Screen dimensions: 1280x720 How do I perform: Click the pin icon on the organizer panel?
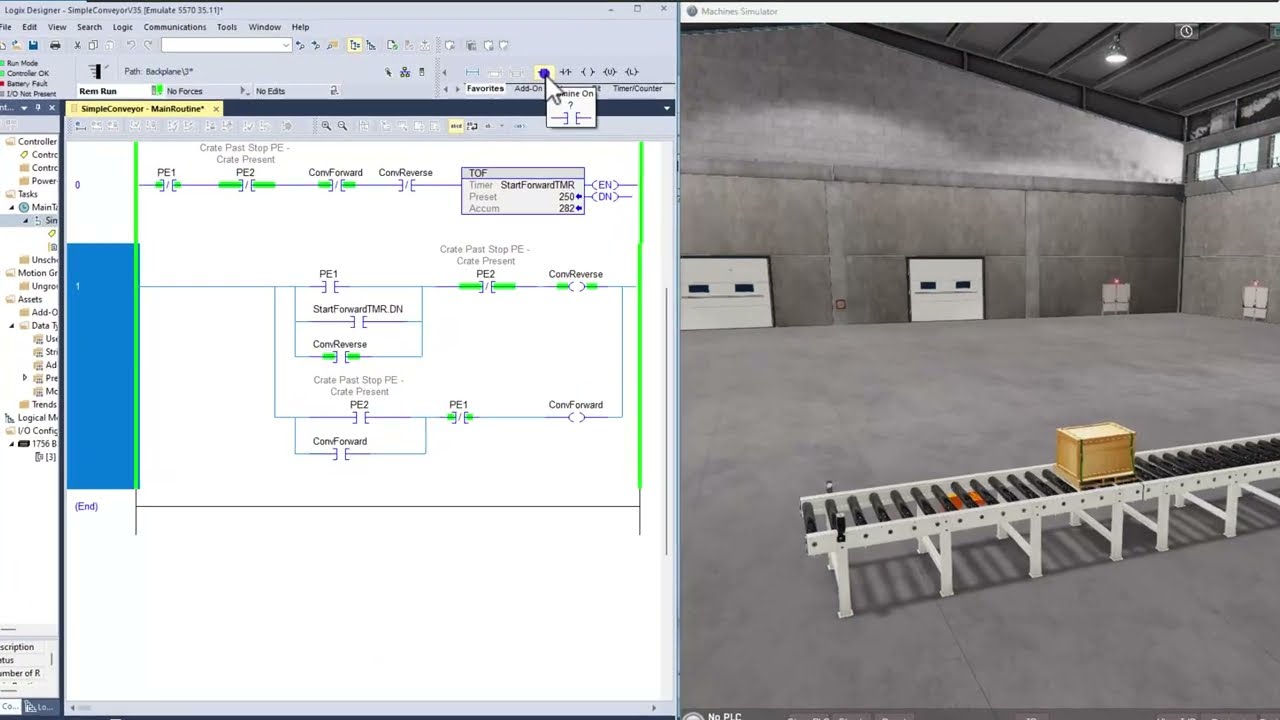tap(38, 108)
